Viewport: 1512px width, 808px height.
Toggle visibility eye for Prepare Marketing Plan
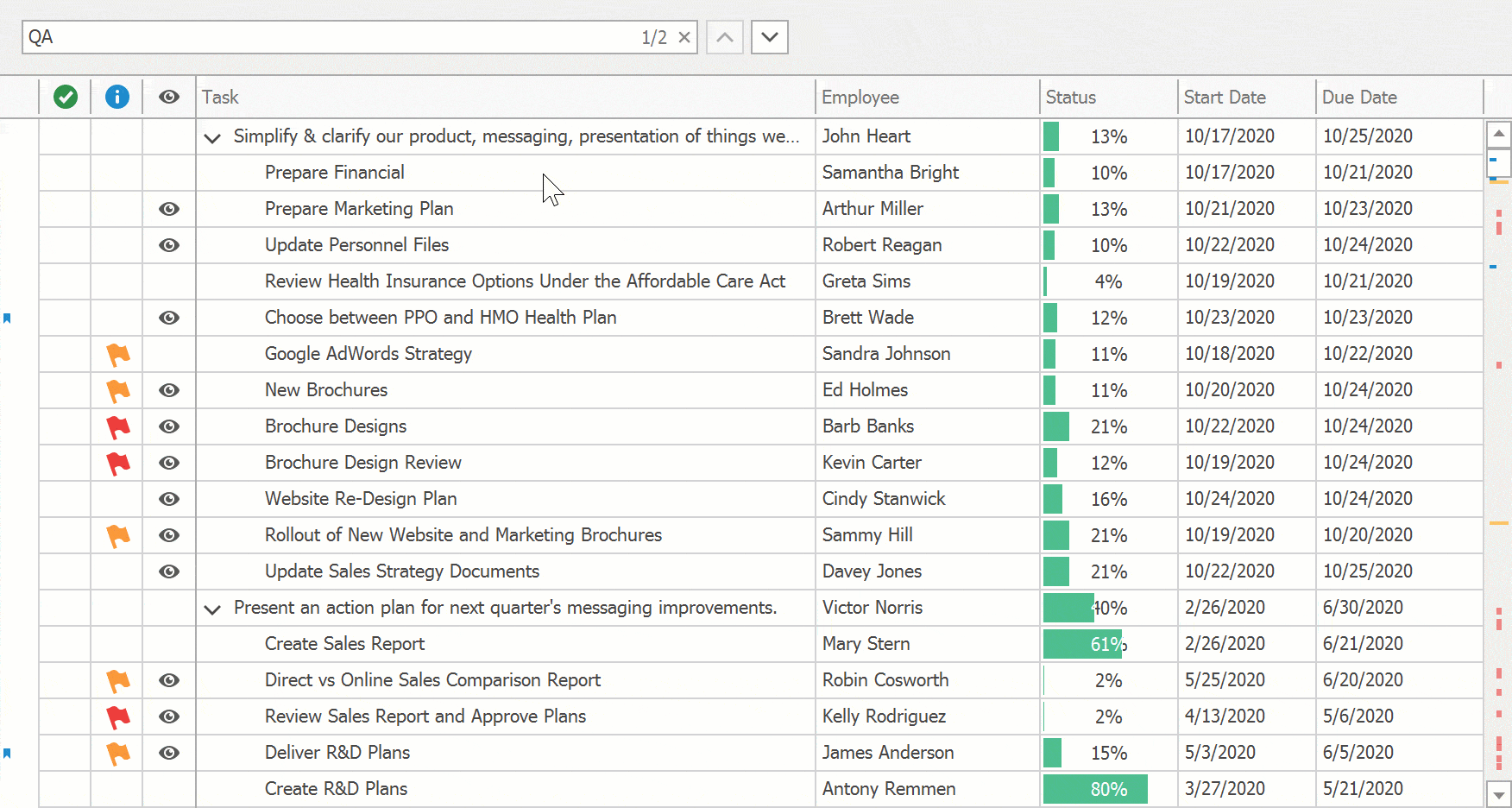pos(168,209)
